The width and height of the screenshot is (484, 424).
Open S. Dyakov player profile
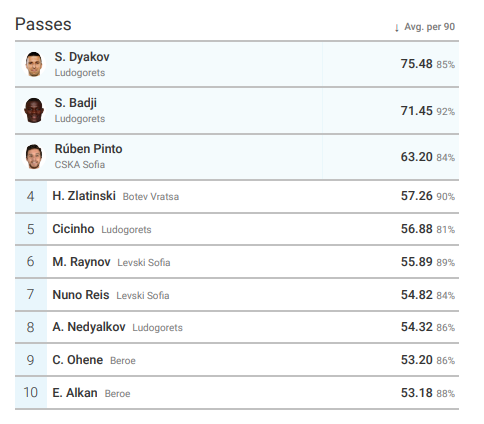point(82,57)
